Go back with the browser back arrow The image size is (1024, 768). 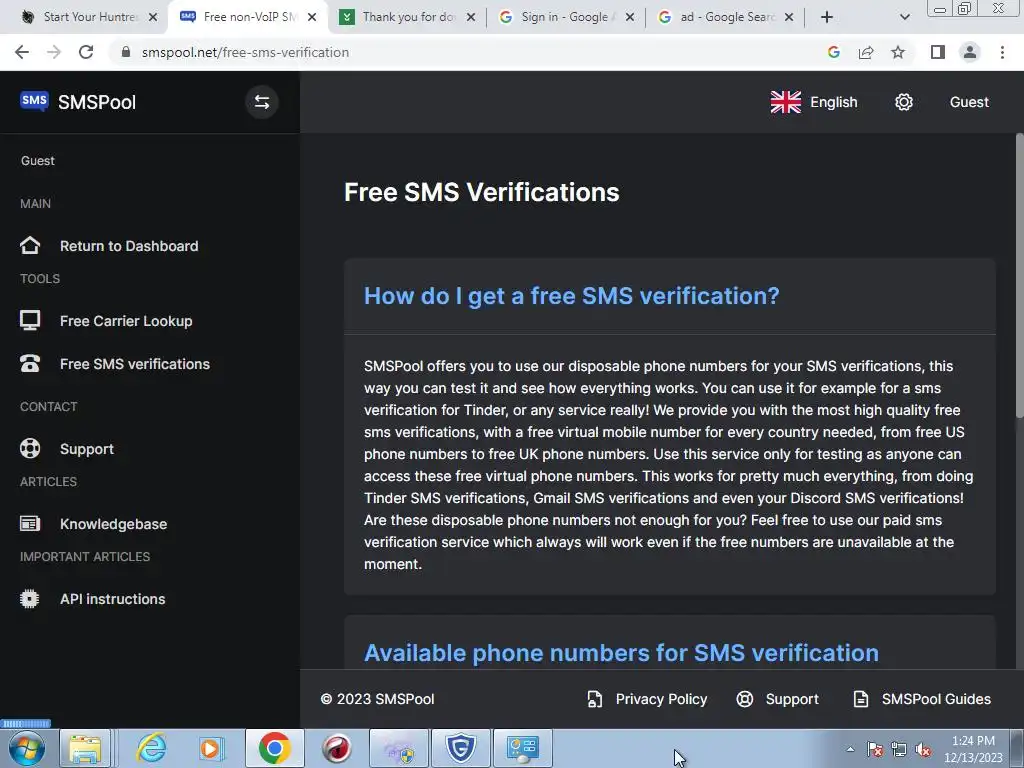point(22,52)
